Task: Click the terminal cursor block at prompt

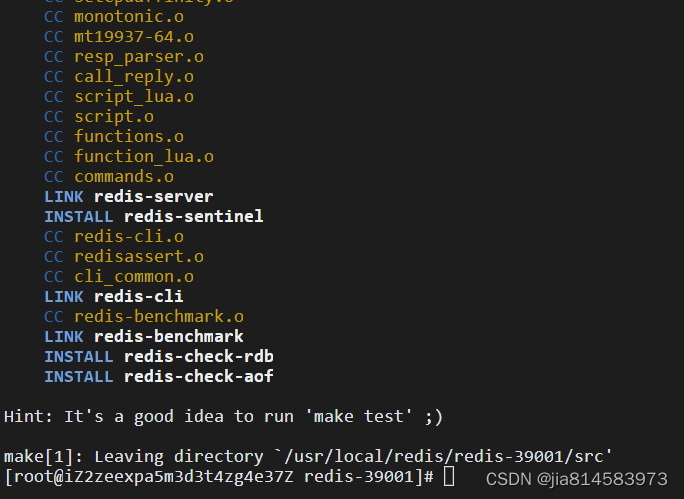Action: point(449,476)
